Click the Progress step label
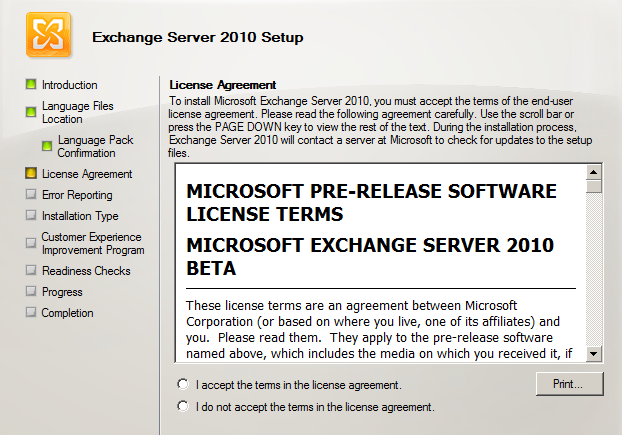Image resolution: width=622 pixels, height=435 pixels. tap(62, 292)
